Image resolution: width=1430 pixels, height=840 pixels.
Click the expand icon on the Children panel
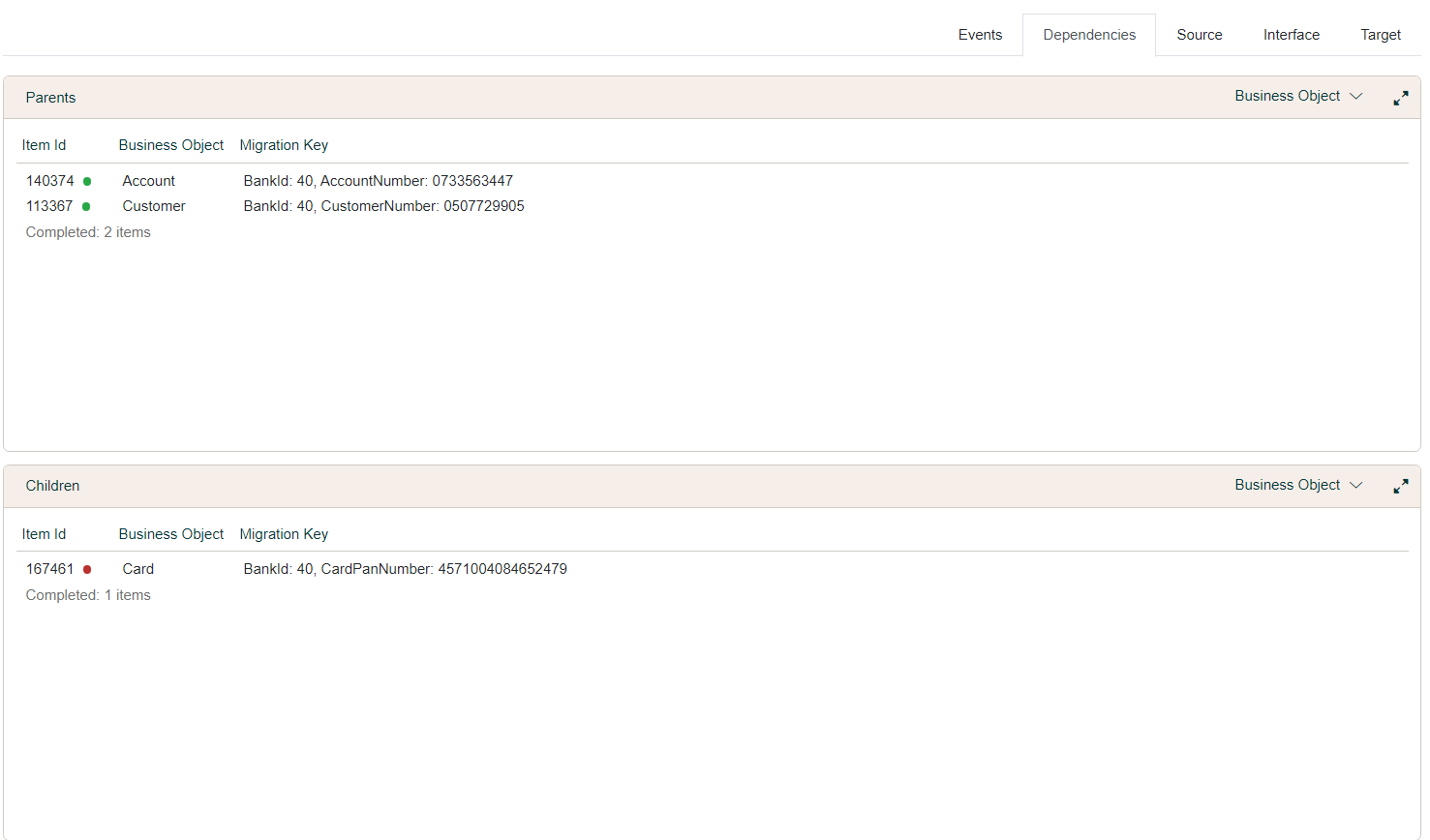[1400, 486]
